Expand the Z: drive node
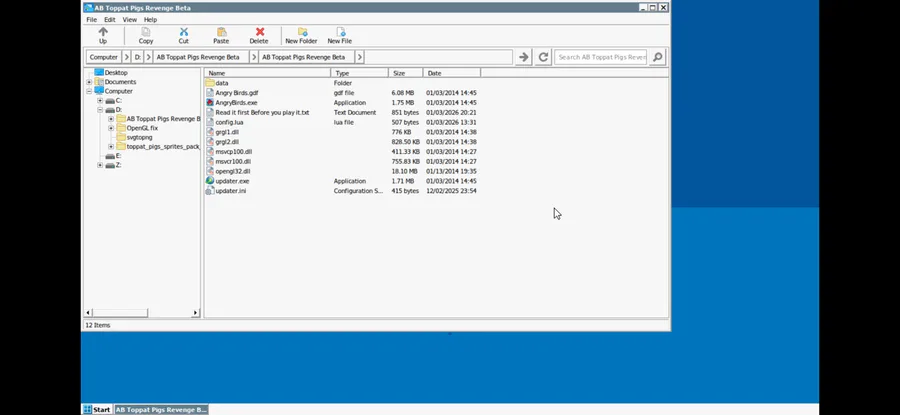This screenshot has width=900, height=415. coord(100,165)
